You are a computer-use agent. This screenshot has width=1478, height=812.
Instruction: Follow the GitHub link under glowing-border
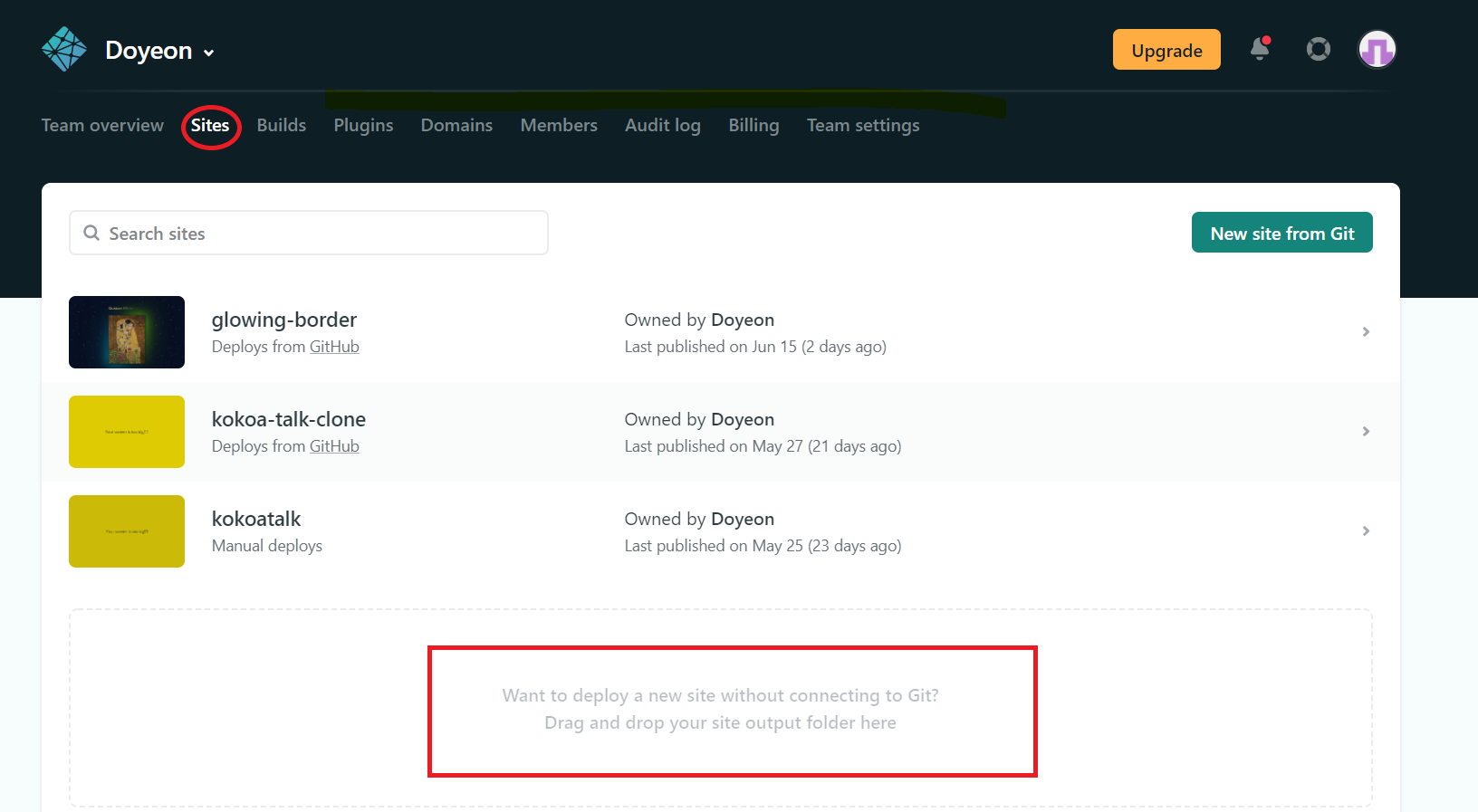334,347
